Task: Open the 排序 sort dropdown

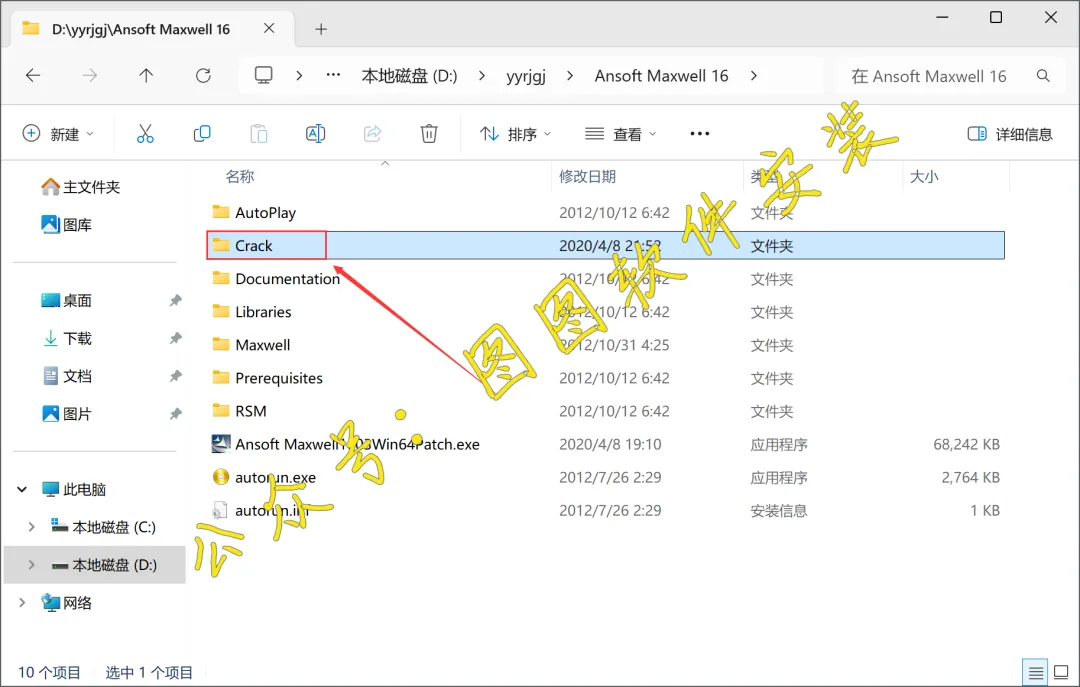Action: click(x=516, y=134)
